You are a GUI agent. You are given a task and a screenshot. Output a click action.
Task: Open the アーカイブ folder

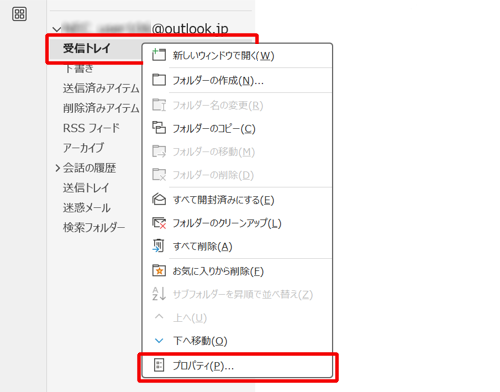(x=84, y=148)
